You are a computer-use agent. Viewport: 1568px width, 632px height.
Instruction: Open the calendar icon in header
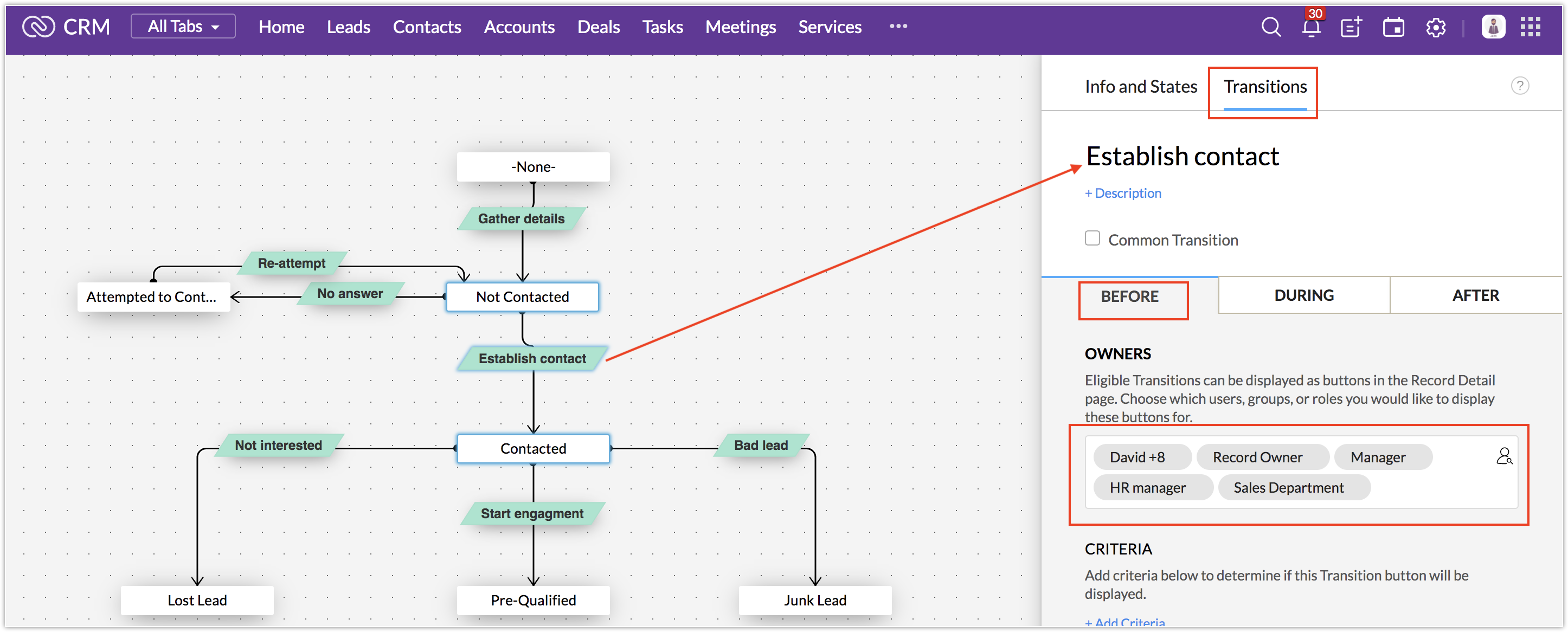point(1393,28)
